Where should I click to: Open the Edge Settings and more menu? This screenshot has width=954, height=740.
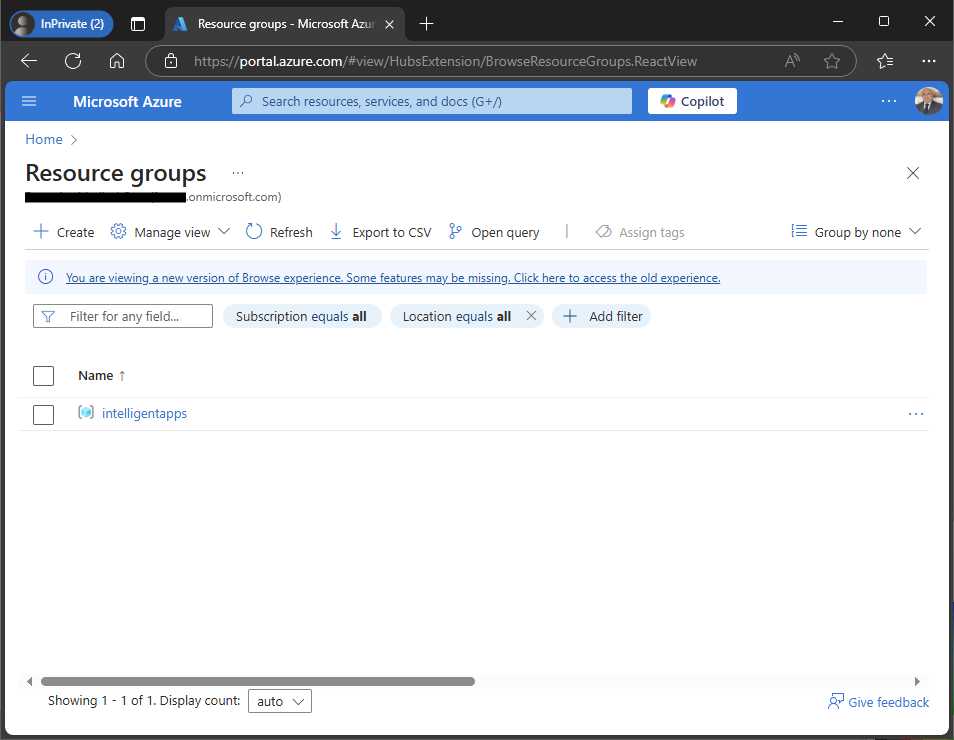point(928,61)
